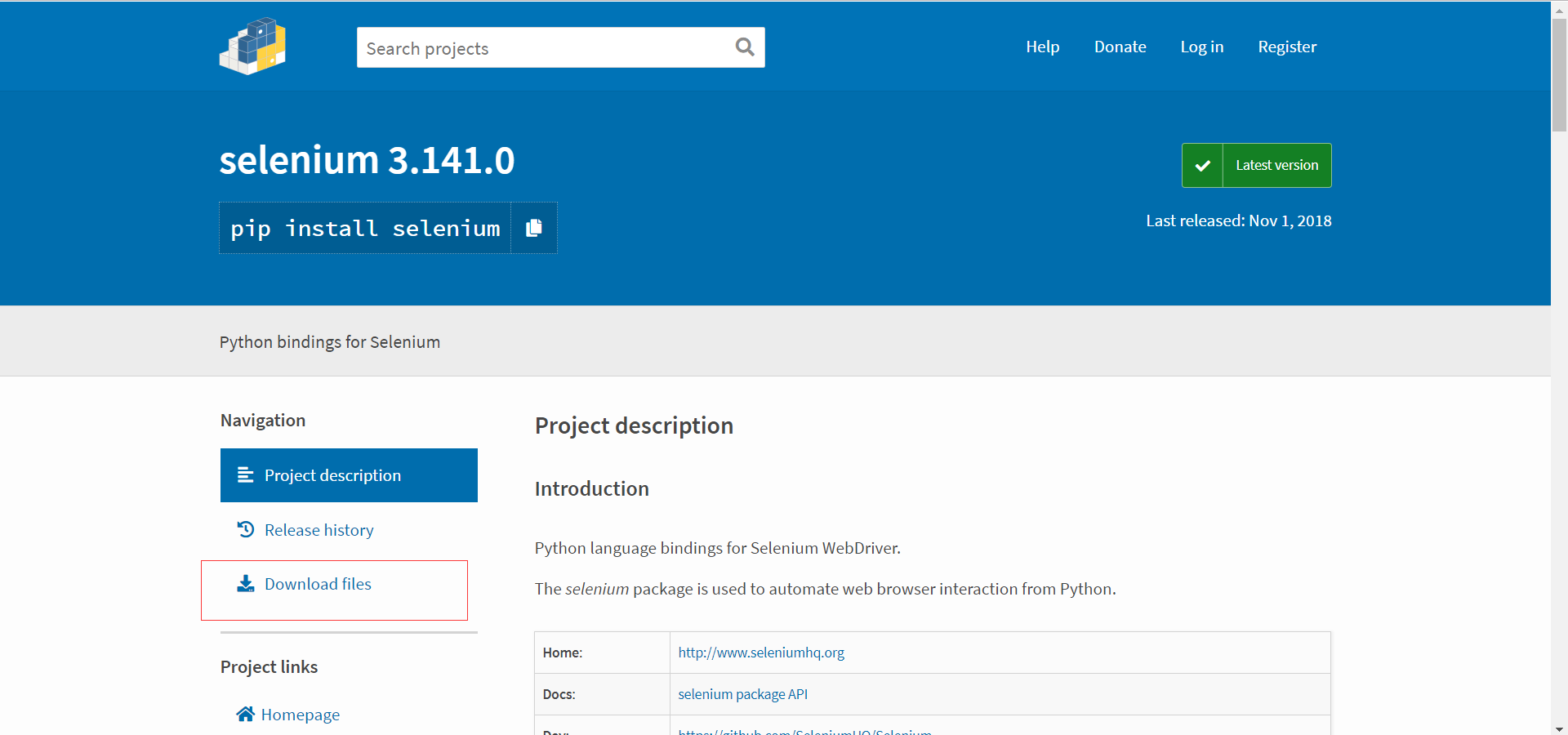This screenshot has height=735, width=1568.
Task: Click the pip install selenium command text
Action: pos(365,229)
